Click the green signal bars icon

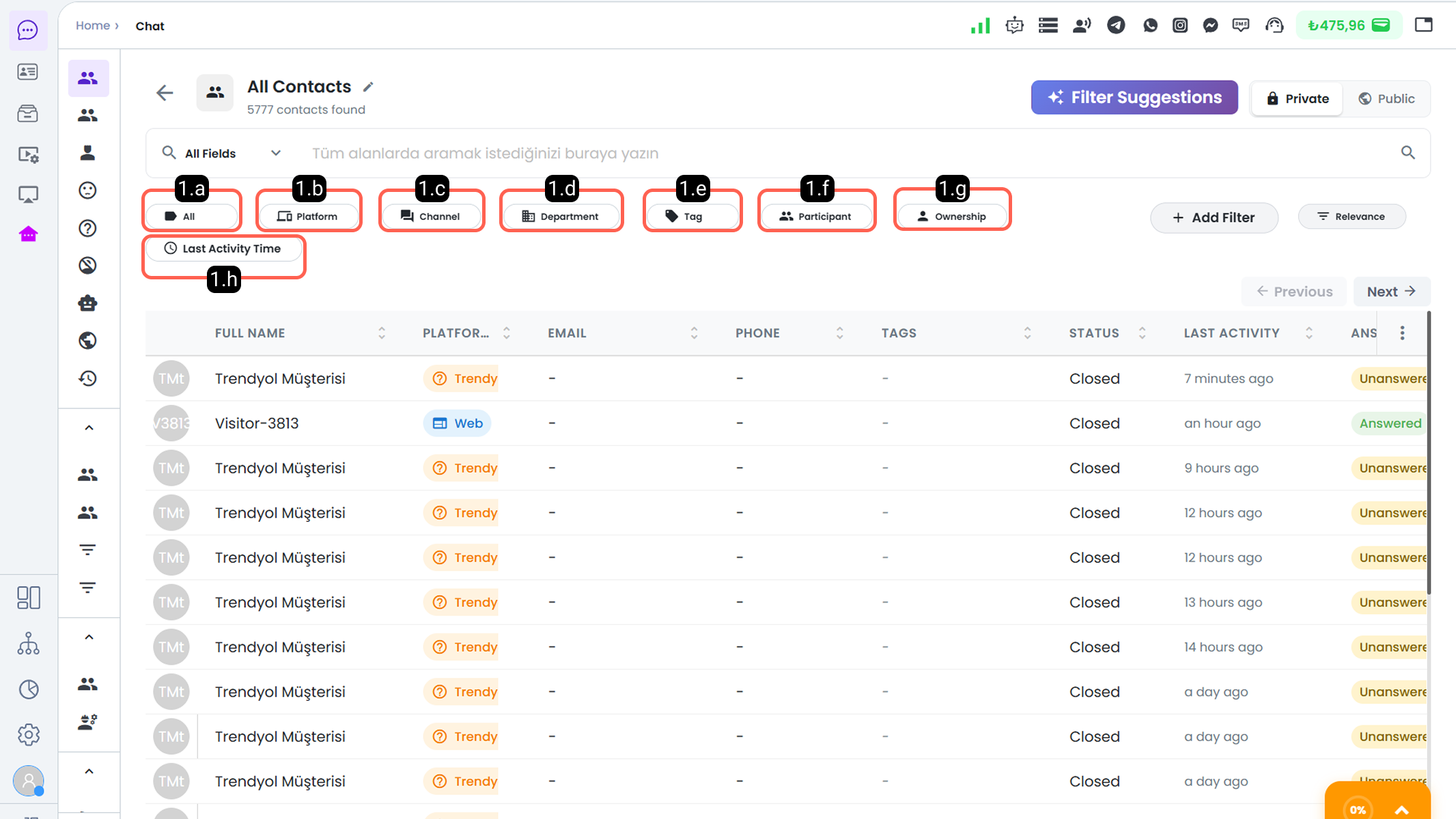pyautogui.click(x=981, y=26)
